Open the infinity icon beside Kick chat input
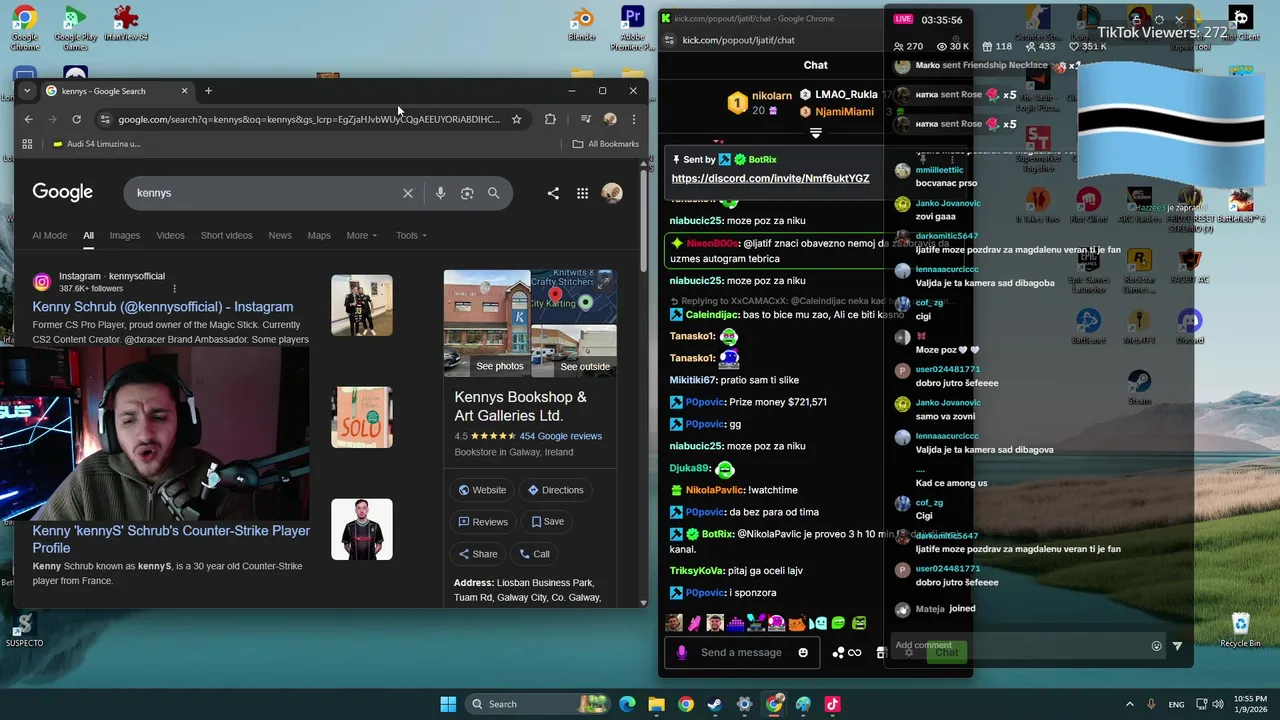Image resolution: width=1280 pixels, height=720 pixels. tap(854, 653)
